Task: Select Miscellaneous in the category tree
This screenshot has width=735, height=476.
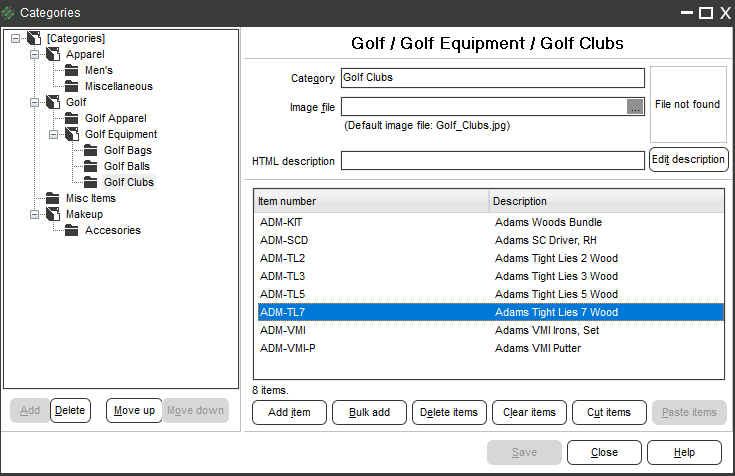Action: [x=119, y=86]
